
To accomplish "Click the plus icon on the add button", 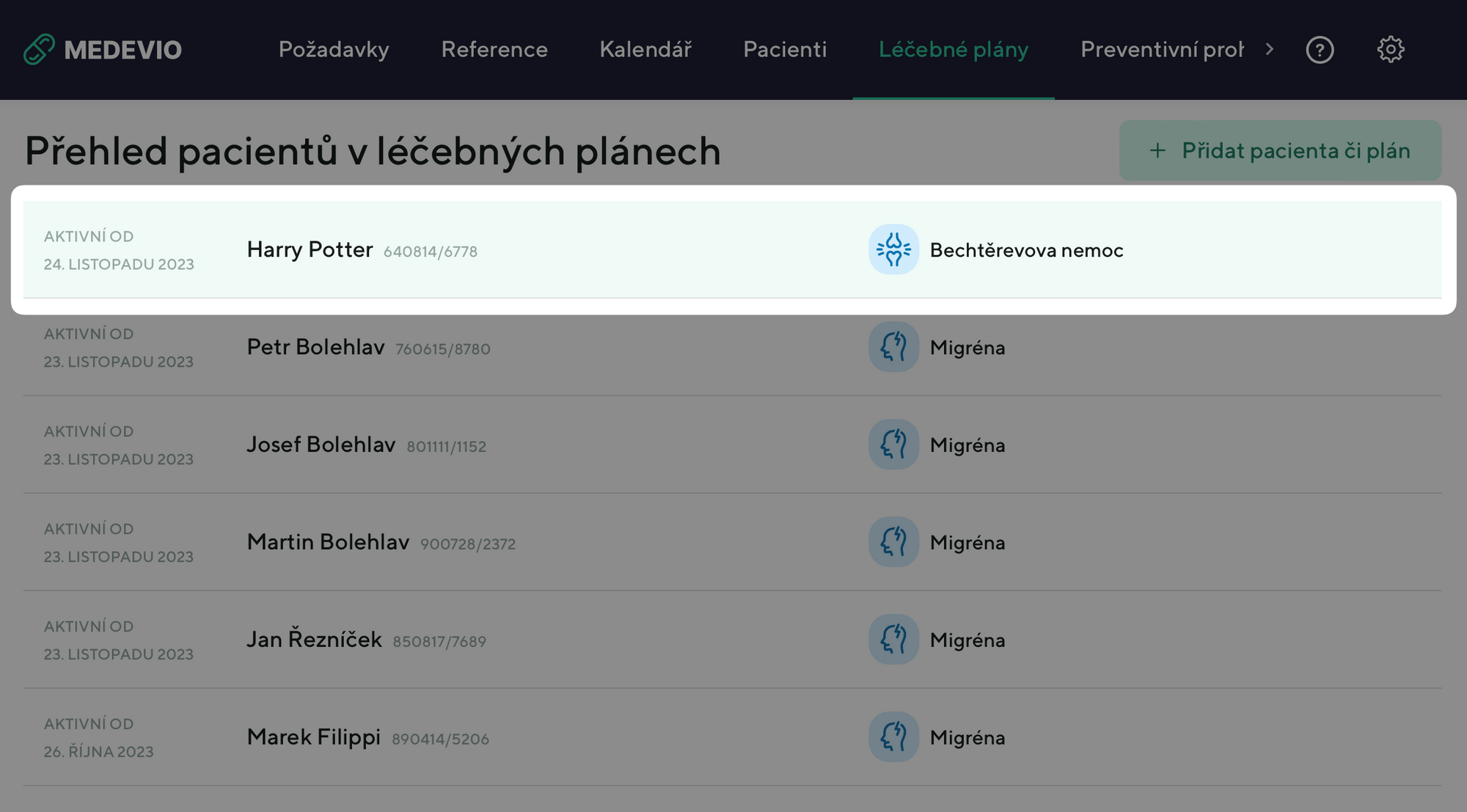I will [1157, 150].
